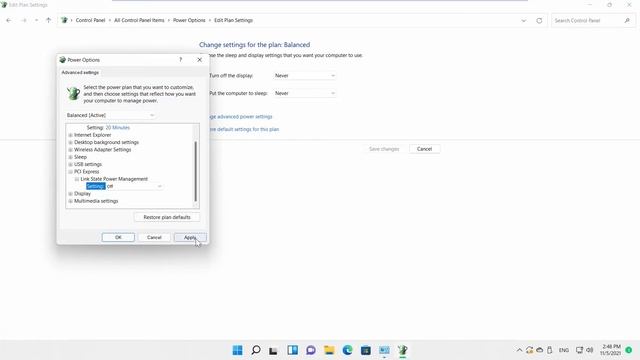Collapse Link State Power Management node
The image size is (640, 360).
click(77, 179)
